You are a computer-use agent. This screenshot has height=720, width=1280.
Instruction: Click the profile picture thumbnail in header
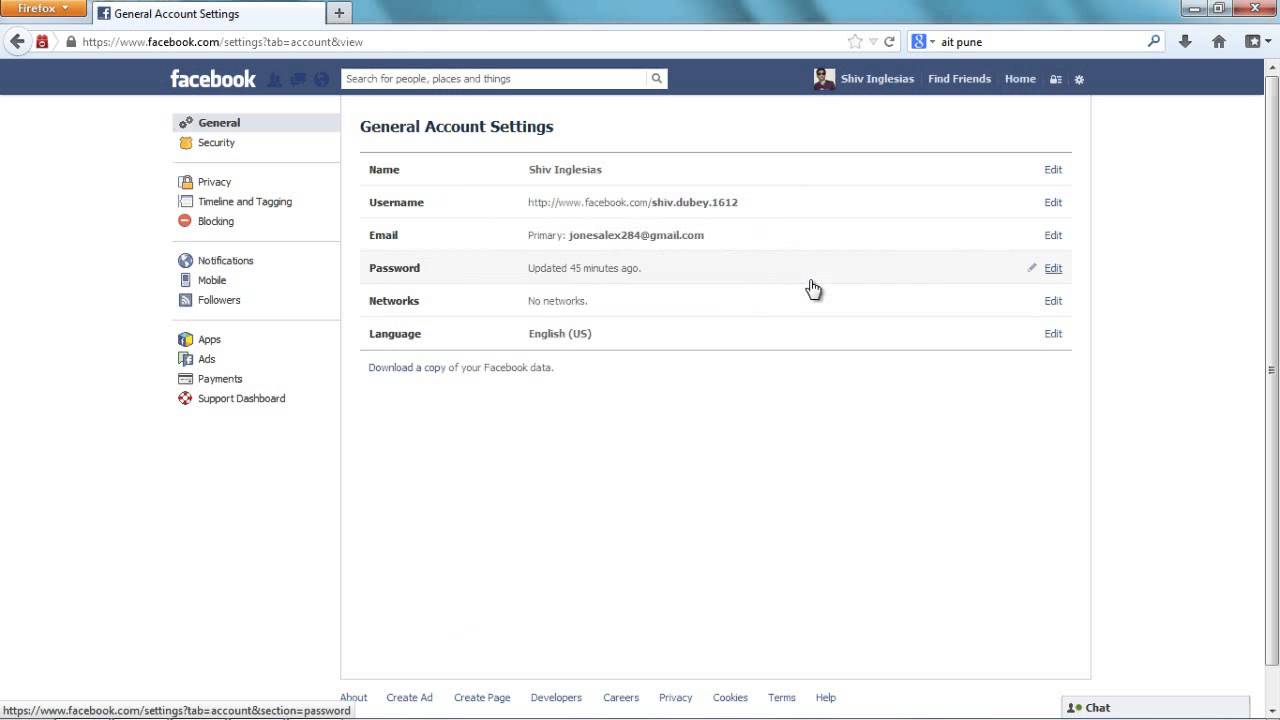824,79
